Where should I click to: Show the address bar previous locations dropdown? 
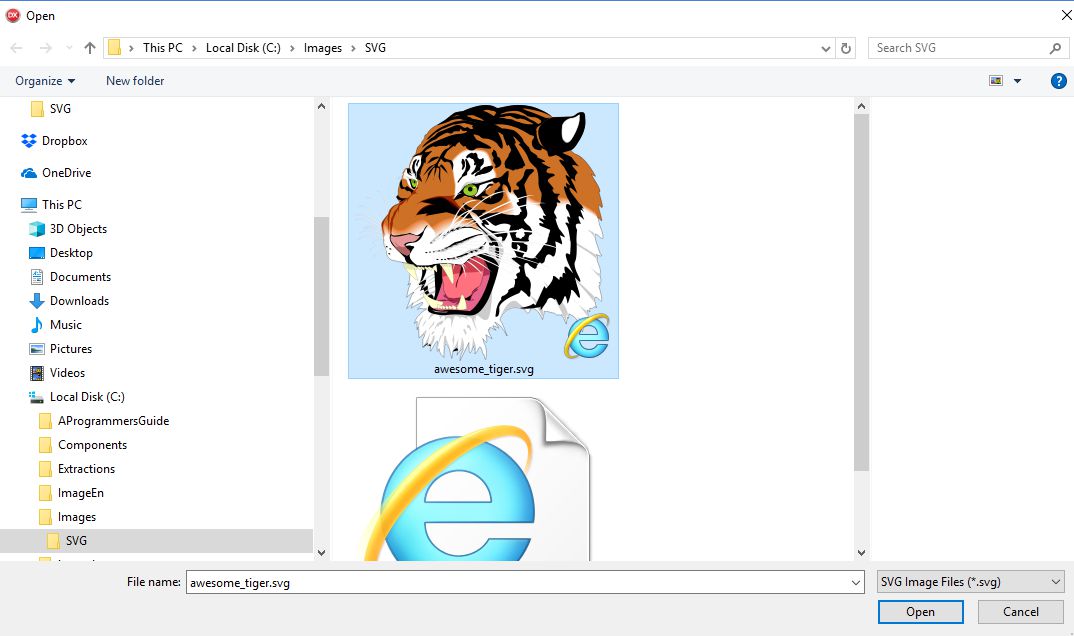click(825, 49)
